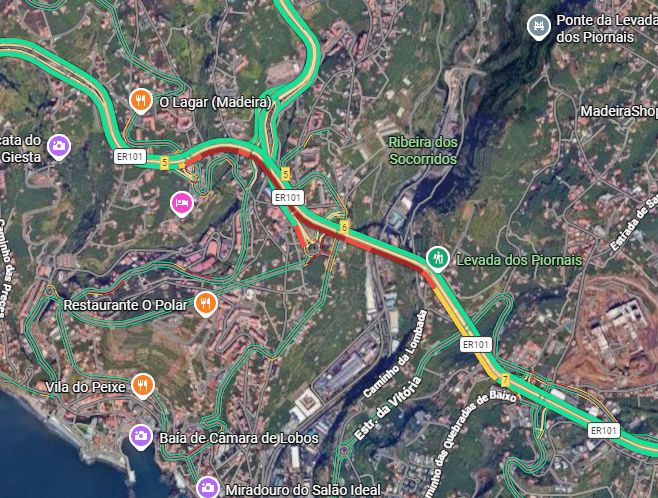658x498 pixels.
Task: Open the Miradouro do Salão Ideal photo marker
Action: tap(208, 488)
